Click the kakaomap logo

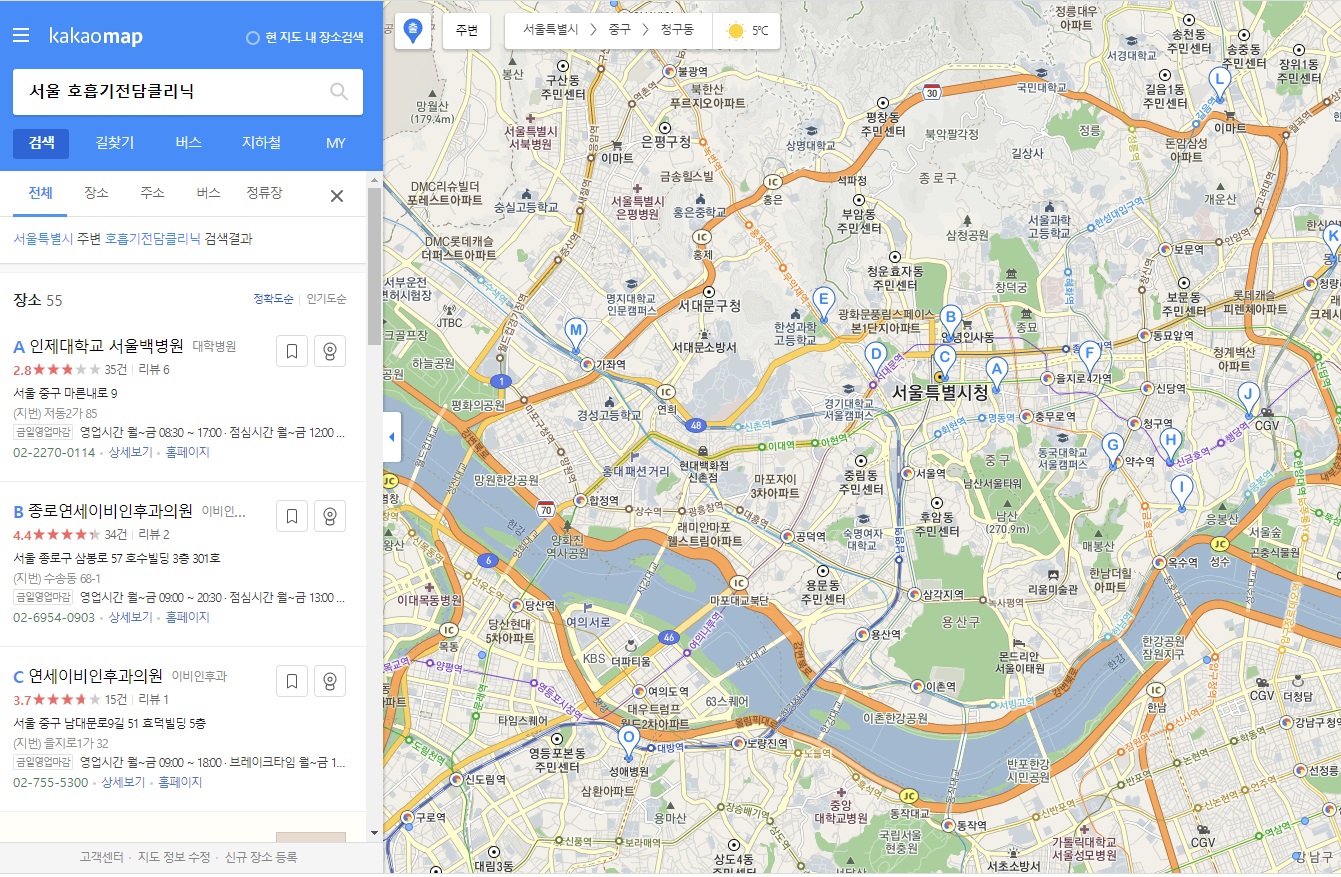96,37
